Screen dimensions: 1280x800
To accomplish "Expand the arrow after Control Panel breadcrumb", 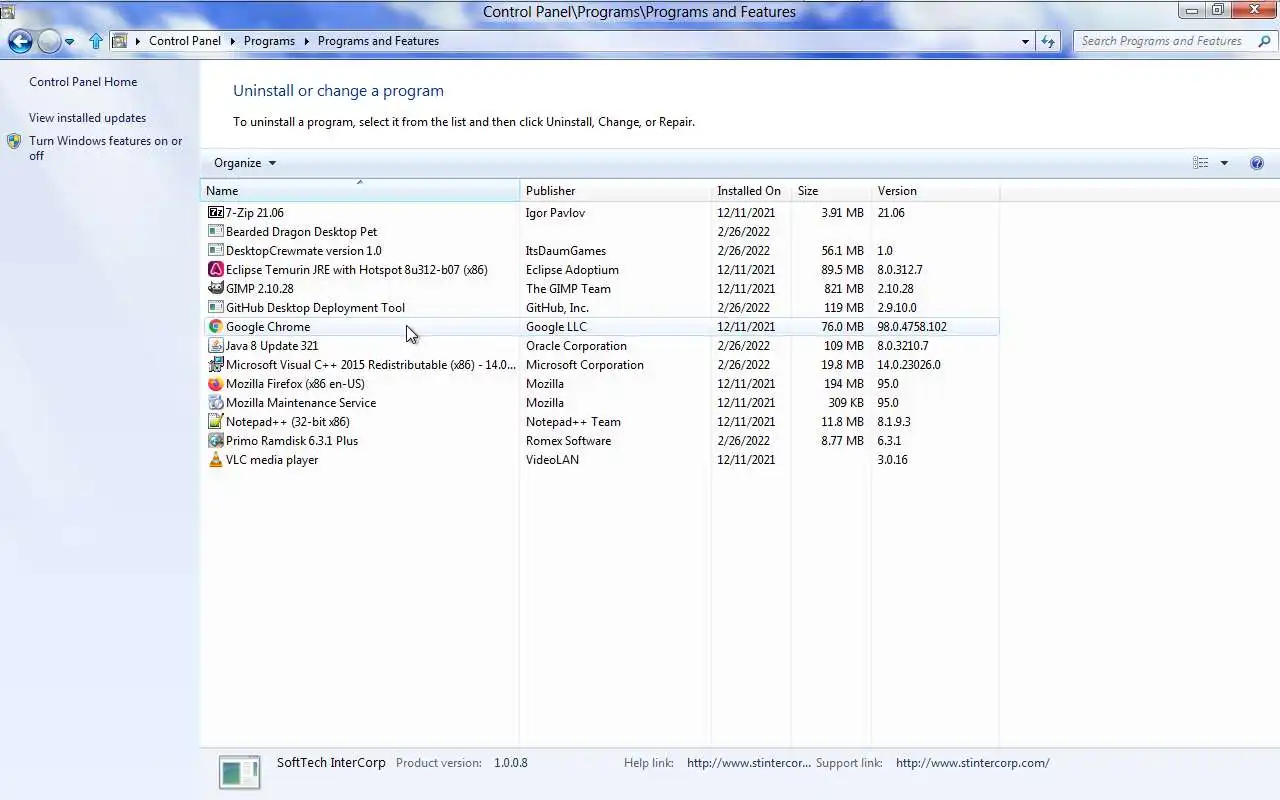I will click(x=232, y=41).
